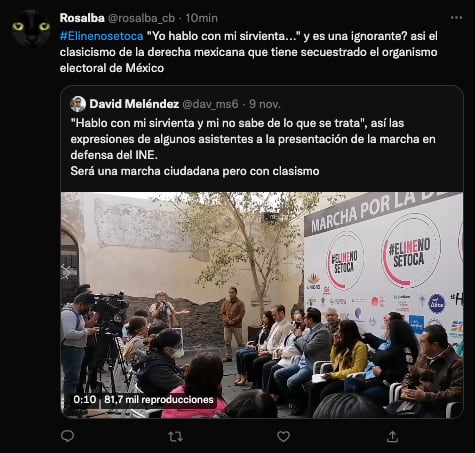Open the quoted tweet's 9 nov. date
Screen dimensions: 475x453
265,104
